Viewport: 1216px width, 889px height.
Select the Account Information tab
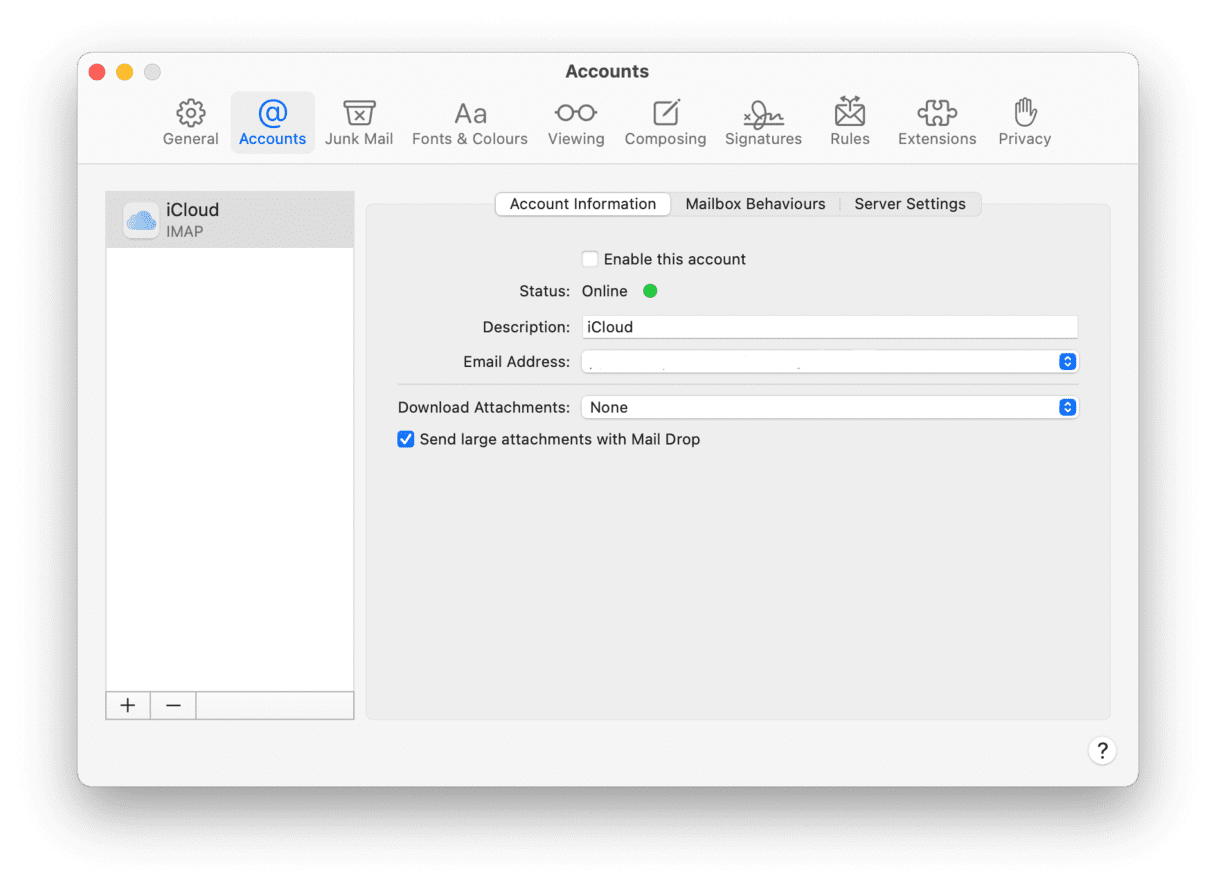click(x=583, y=204)
